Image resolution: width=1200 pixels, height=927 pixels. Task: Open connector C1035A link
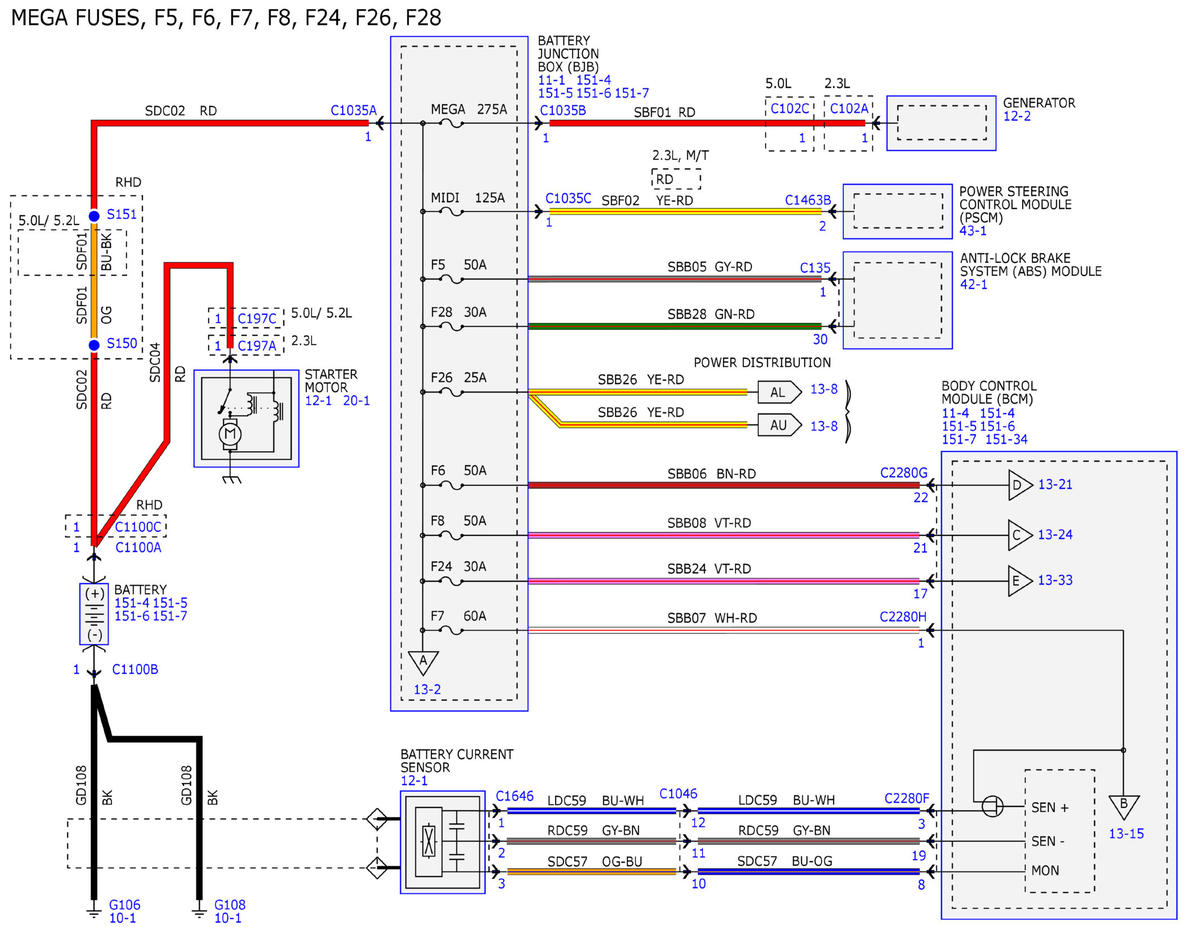click(354, 111)
